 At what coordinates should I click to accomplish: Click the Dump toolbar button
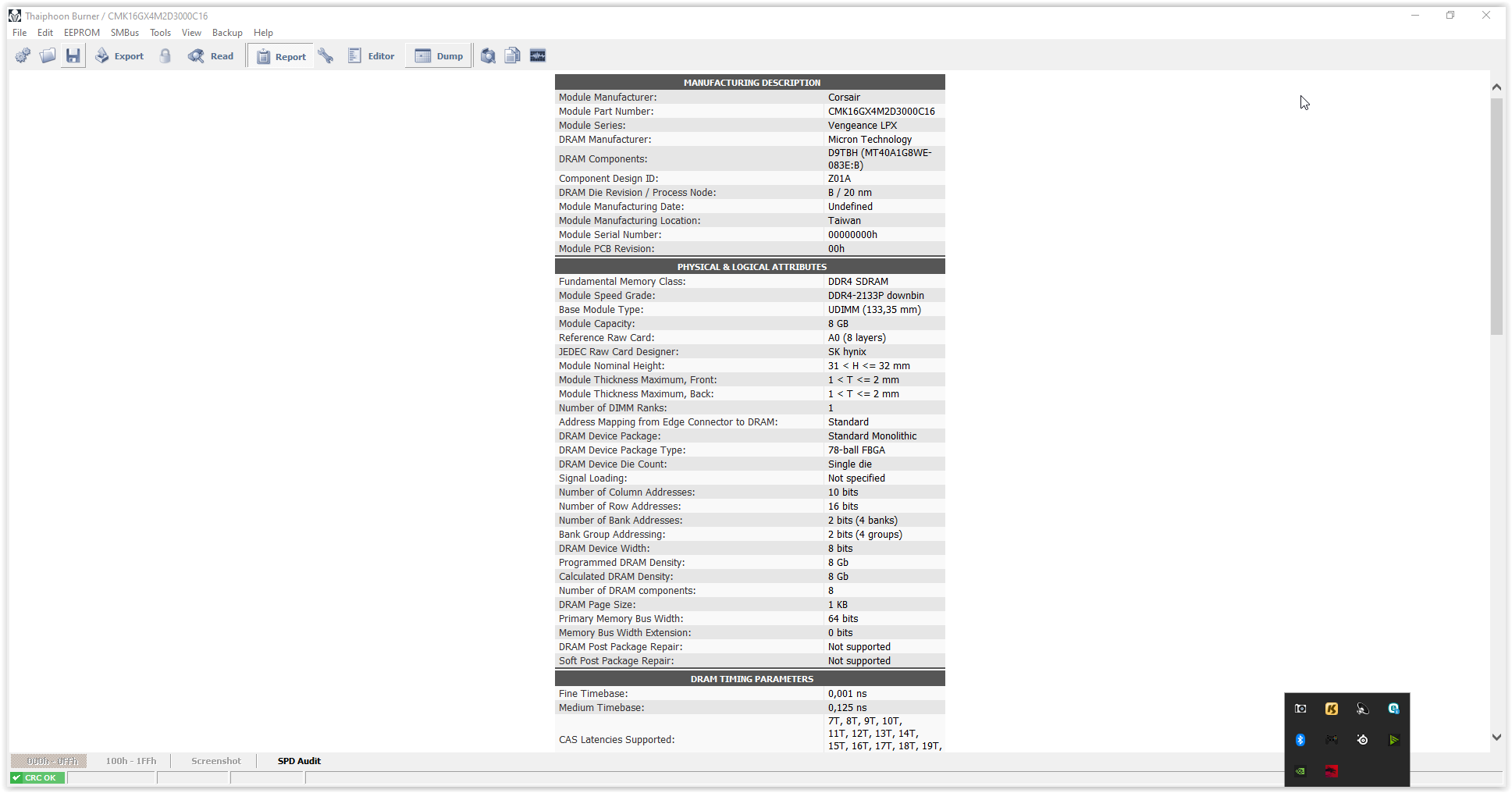tap(439, 56)
